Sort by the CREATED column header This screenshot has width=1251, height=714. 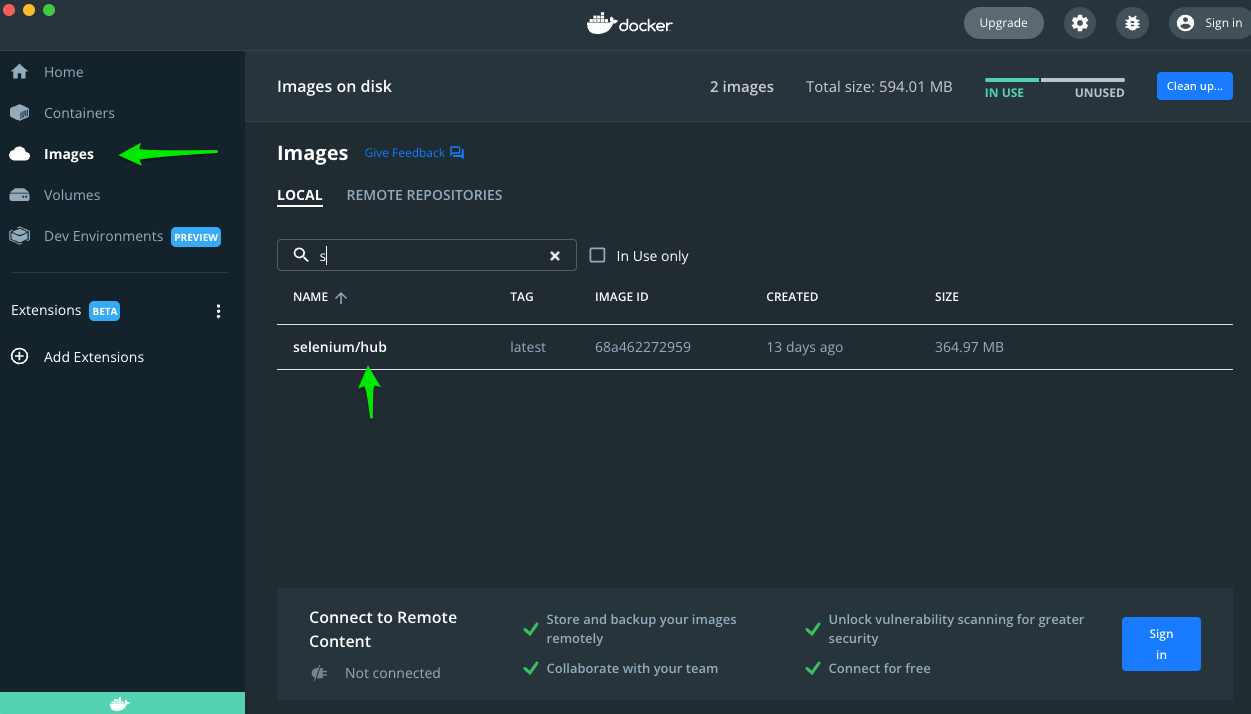point(792,297)
